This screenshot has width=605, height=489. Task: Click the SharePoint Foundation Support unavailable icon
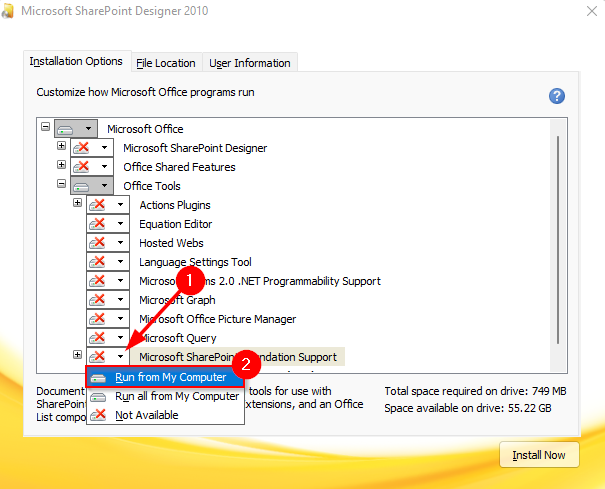click(x=98, y=356)
